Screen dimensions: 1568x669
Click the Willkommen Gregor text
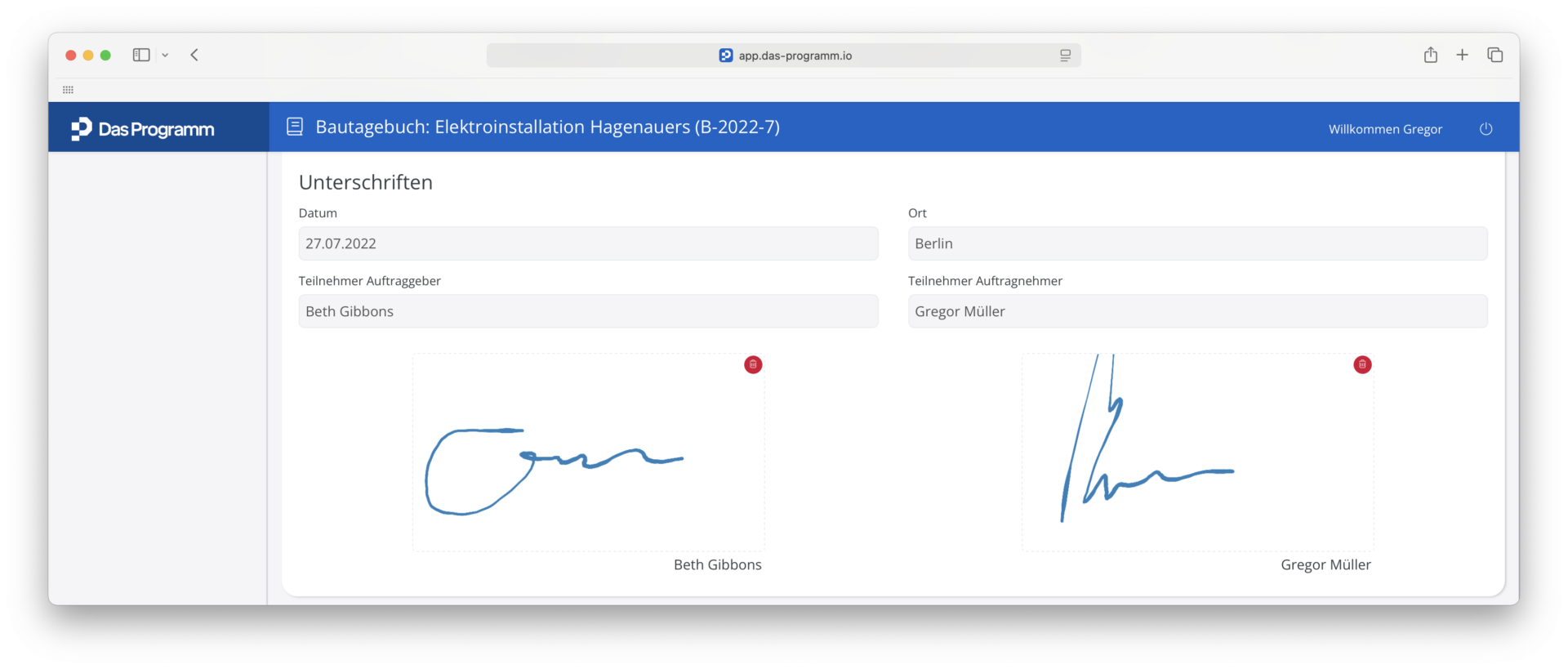1385,129
